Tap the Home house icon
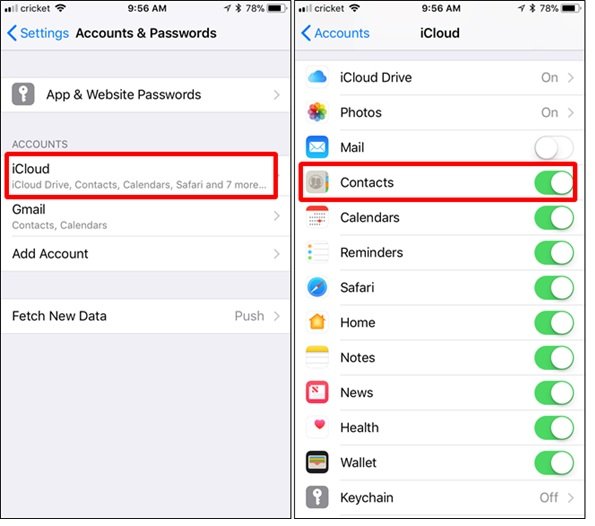The width and height of the screenshot is (595, 526). pos(317,322)
